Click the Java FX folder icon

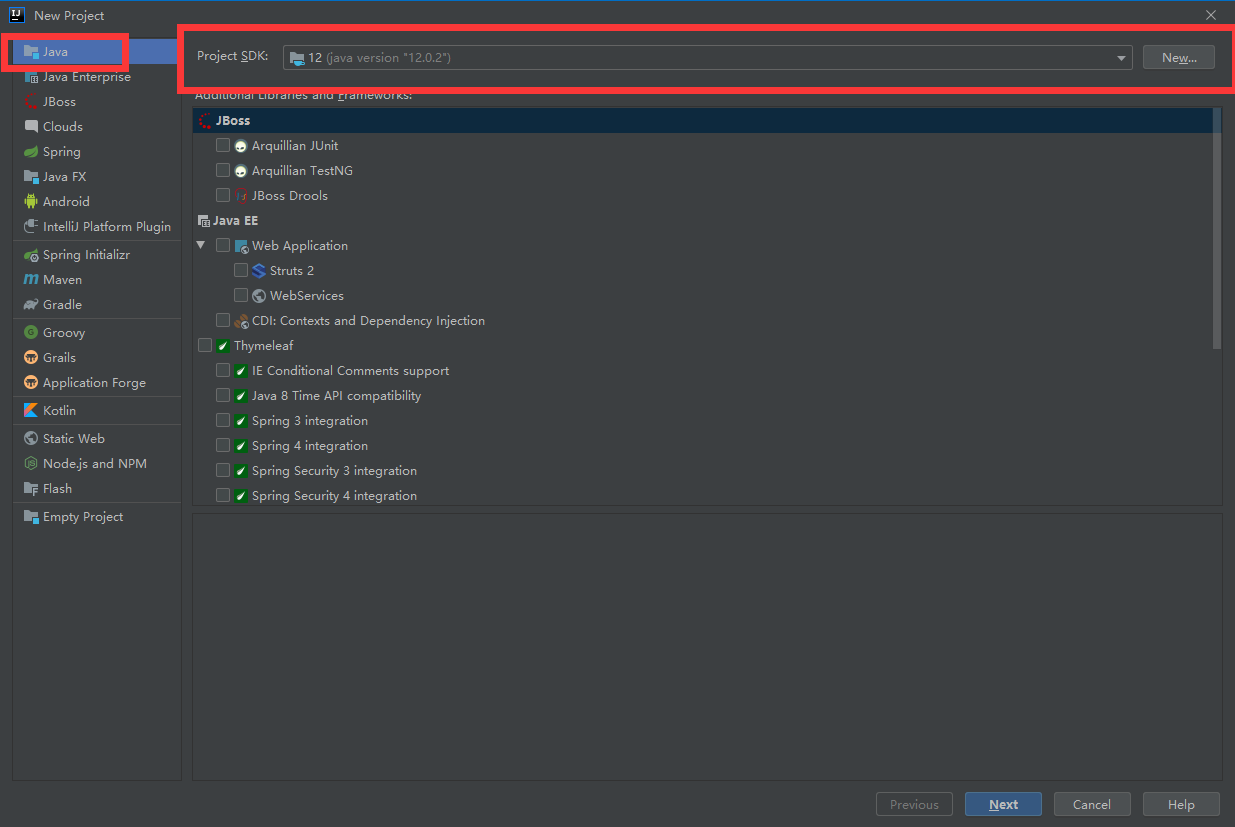click(x=31, y=177)
